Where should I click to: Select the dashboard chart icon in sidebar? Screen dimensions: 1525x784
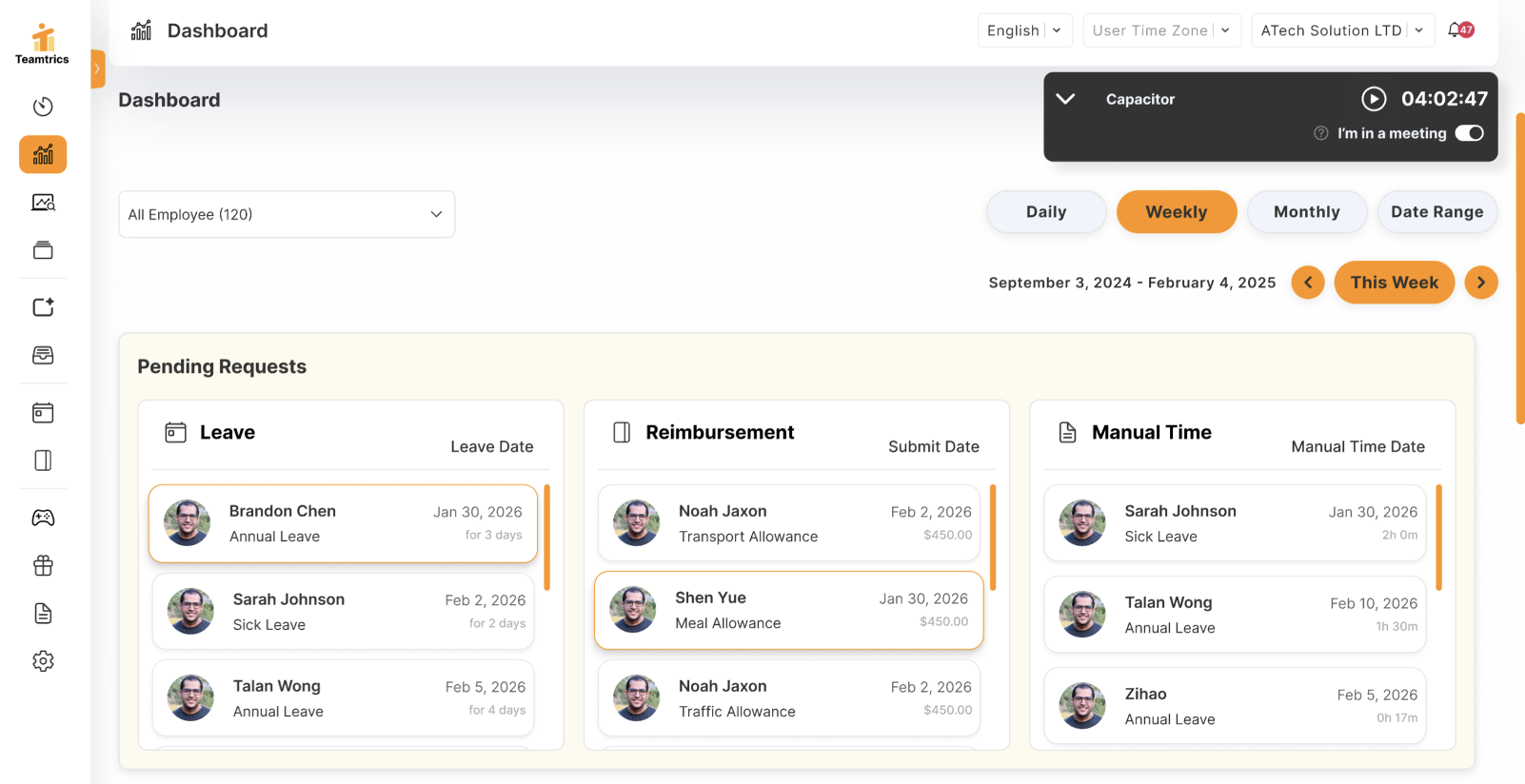43,154
